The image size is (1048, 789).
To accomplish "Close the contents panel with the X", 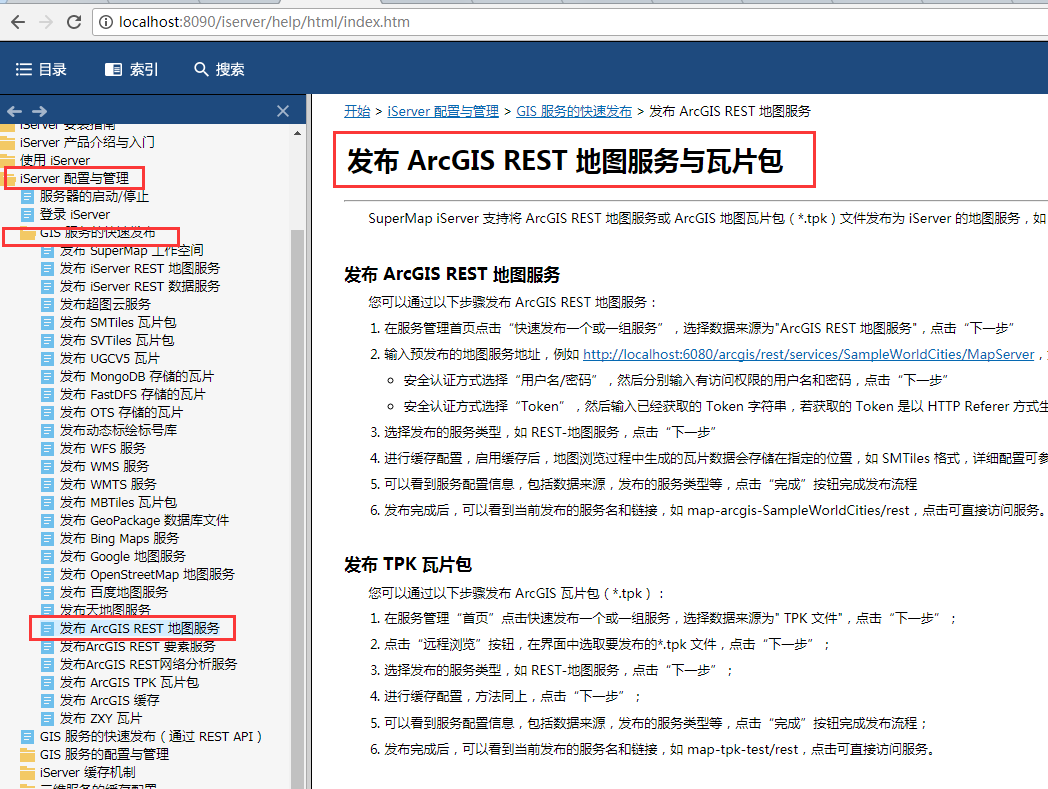I will pos(283,111).
